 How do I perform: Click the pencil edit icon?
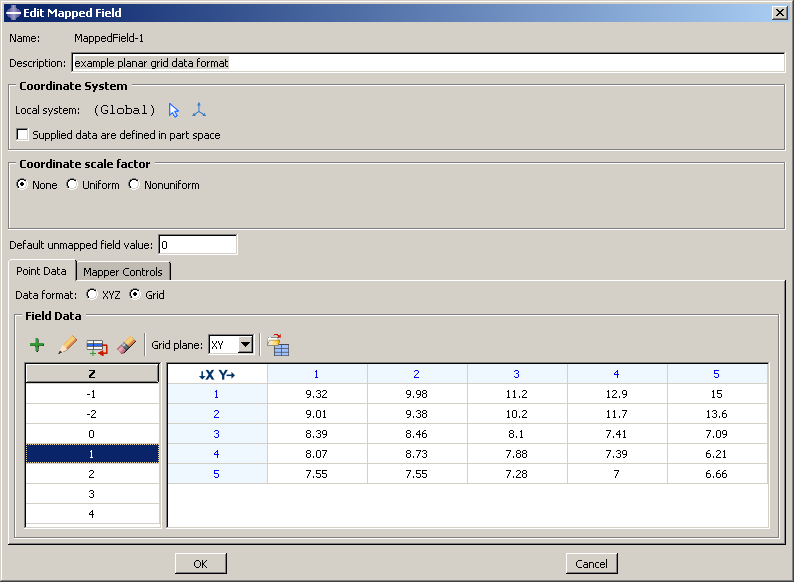[x=67, y=345]
